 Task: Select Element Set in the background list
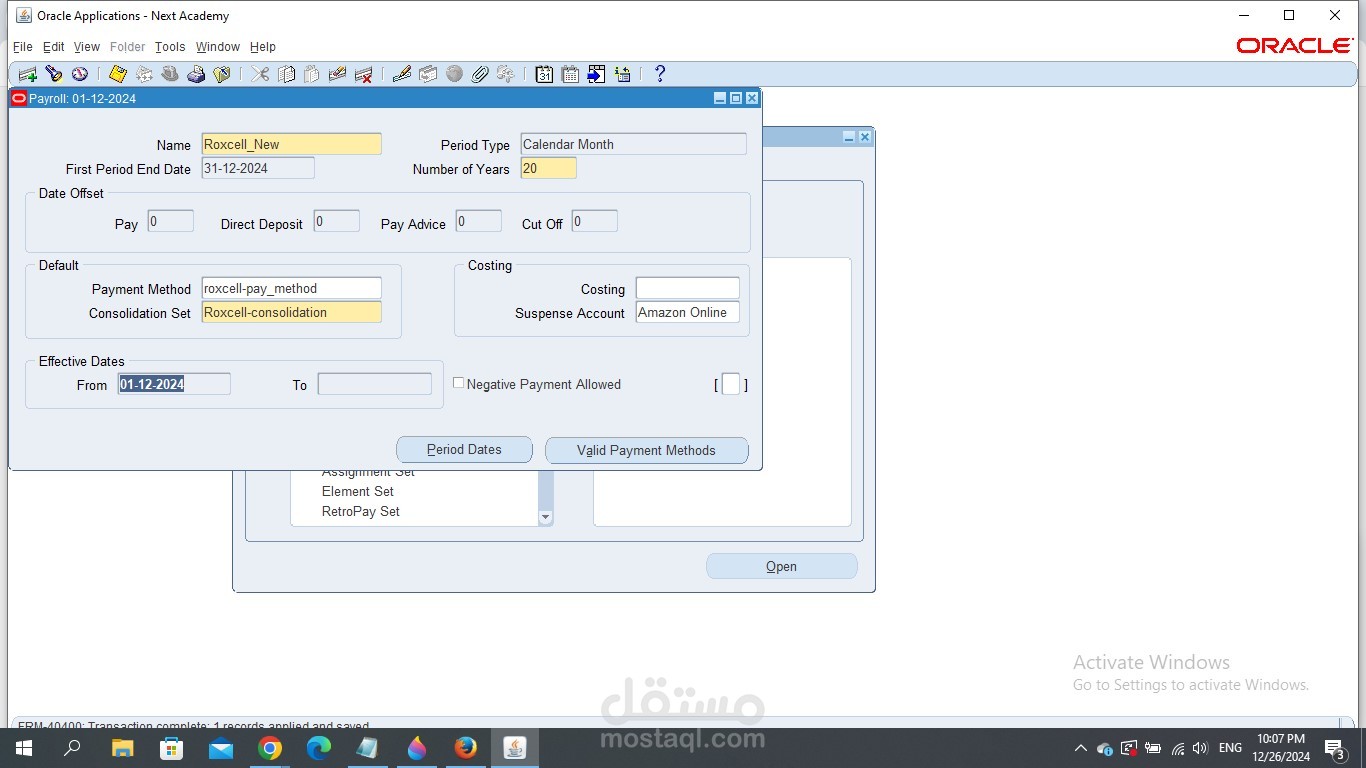(x=358, y=491)
